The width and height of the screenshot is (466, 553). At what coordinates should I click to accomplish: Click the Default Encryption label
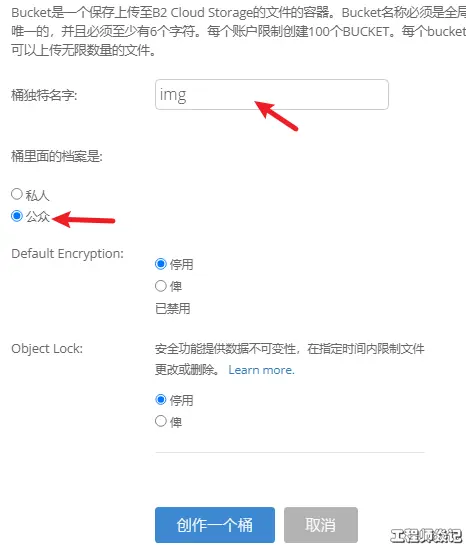coord(67,254)
